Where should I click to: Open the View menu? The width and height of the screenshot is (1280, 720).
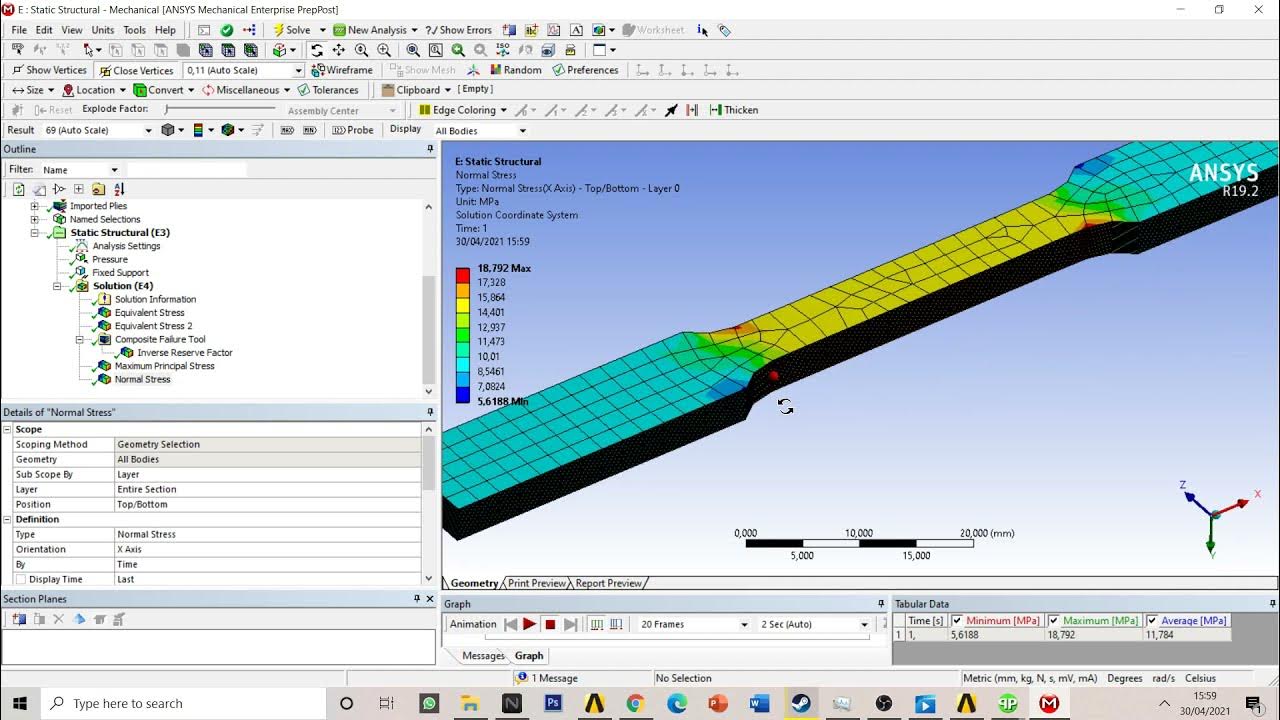[x=72, y=30]
